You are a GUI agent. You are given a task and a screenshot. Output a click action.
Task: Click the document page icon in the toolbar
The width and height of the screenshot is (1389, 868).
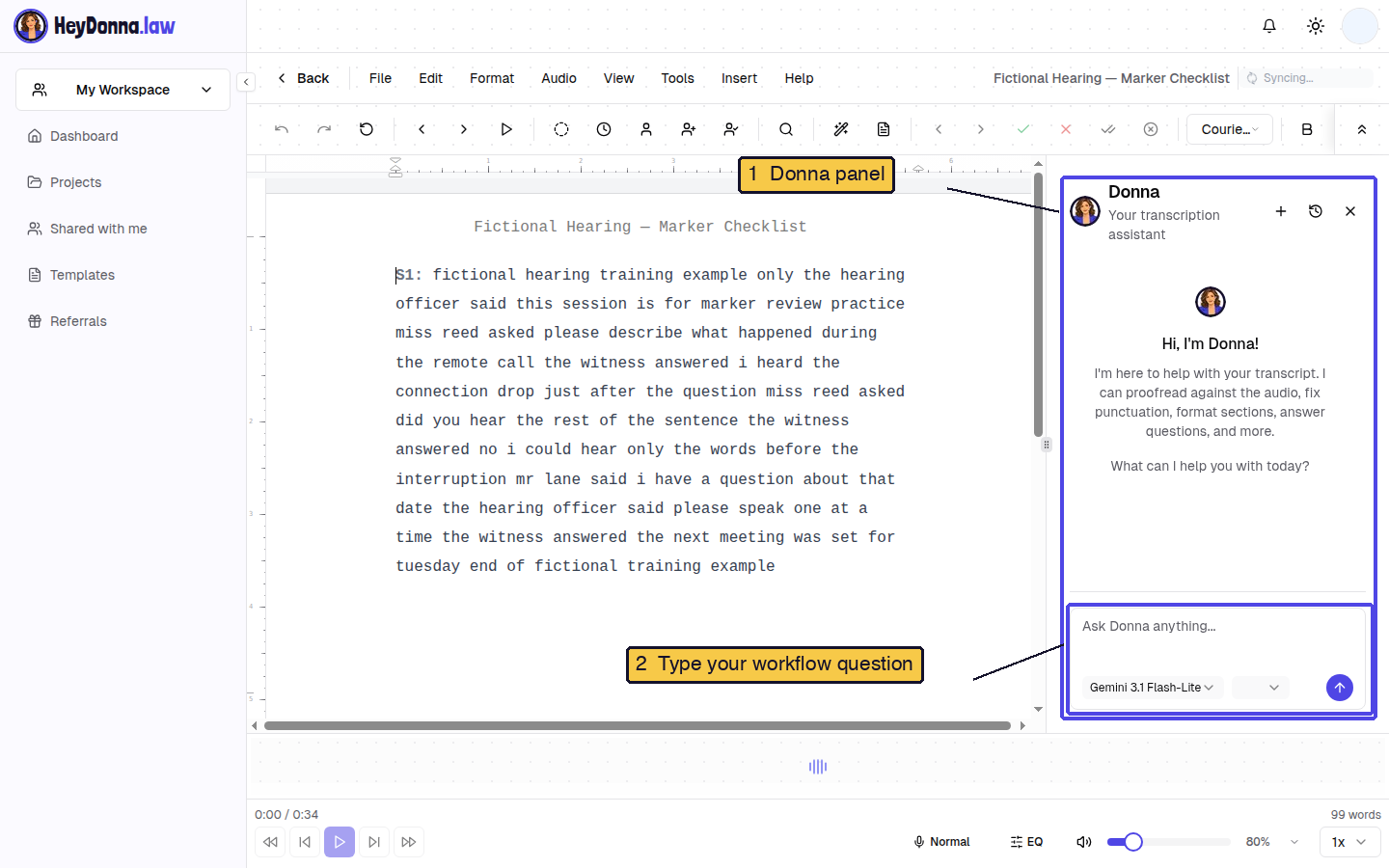(884, 129)
